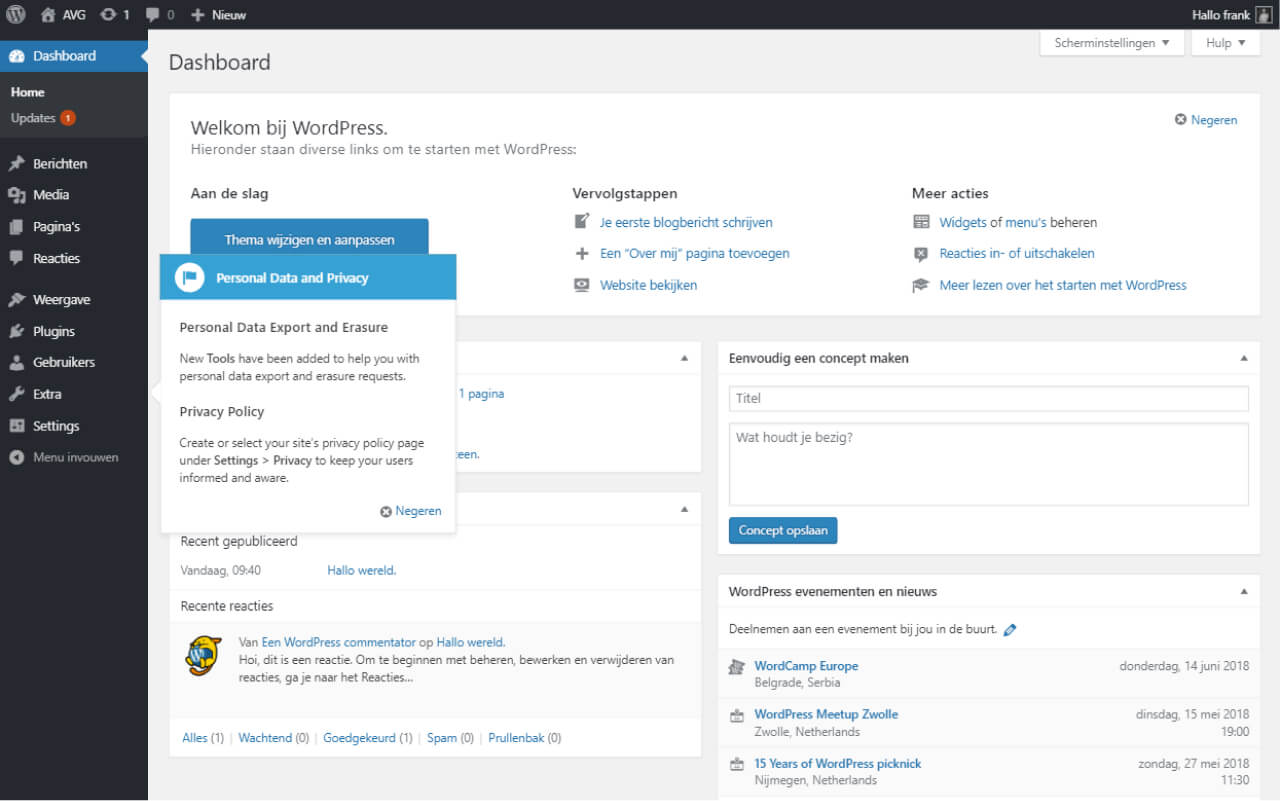
Task: Click the WordPress logo in the admin bar
Action: tap(14, 14)
